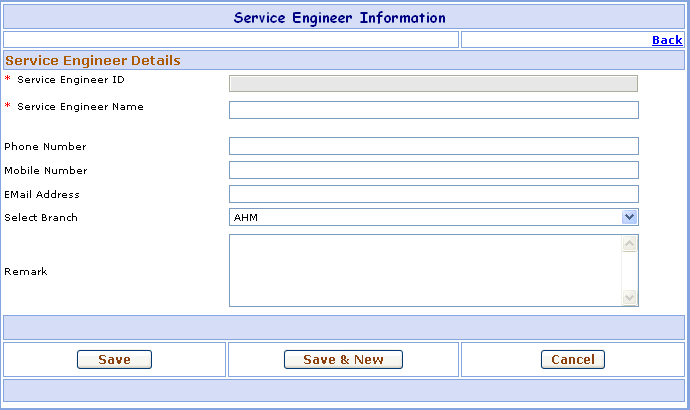Click the EMail Address input field
690x410 pixels.
pos(433,194)
